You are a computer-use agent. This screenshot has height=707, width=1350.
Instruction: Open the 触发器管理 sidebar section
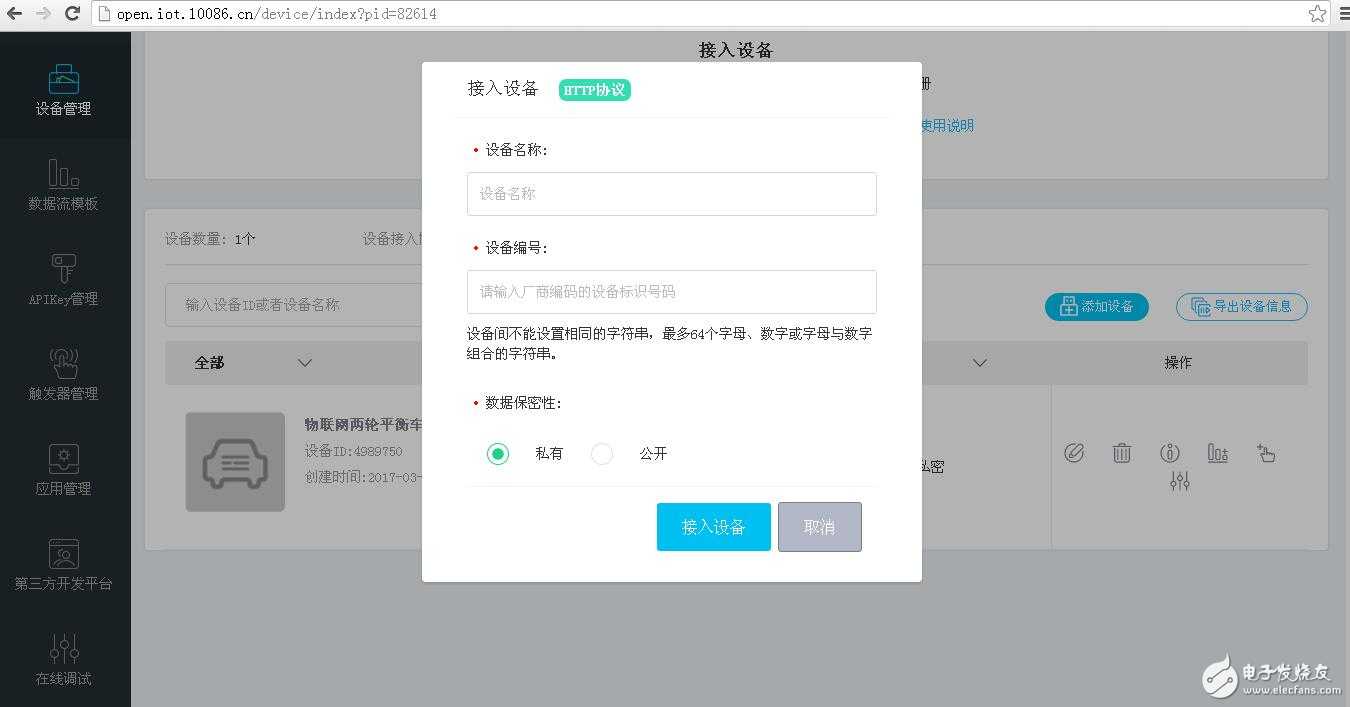64,375
